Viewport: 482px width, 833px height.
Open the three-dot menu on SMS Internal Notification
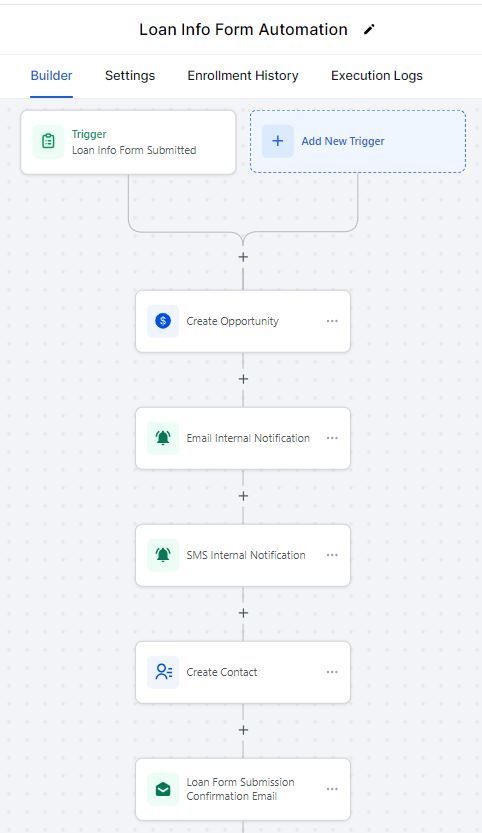point(332,555)
